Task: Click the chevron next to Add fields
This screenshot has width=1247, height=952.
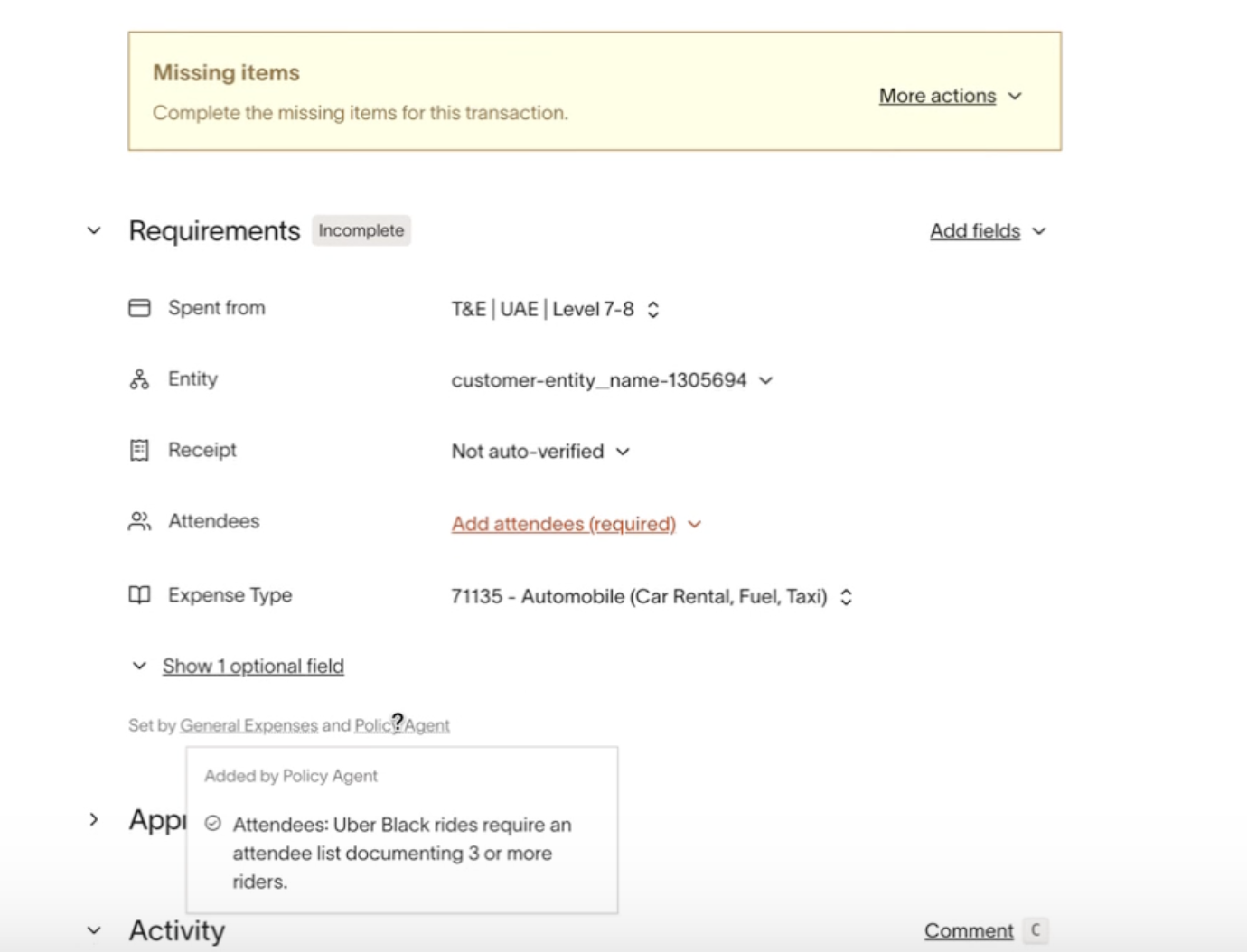Action: coord(1039,231)
